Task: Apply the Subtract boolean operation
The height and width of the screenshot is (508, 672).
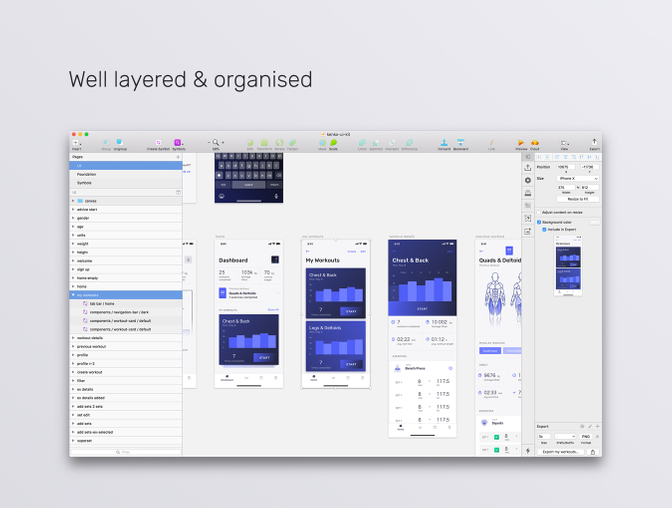Action: pyautogui.click(x=376, y=143)
